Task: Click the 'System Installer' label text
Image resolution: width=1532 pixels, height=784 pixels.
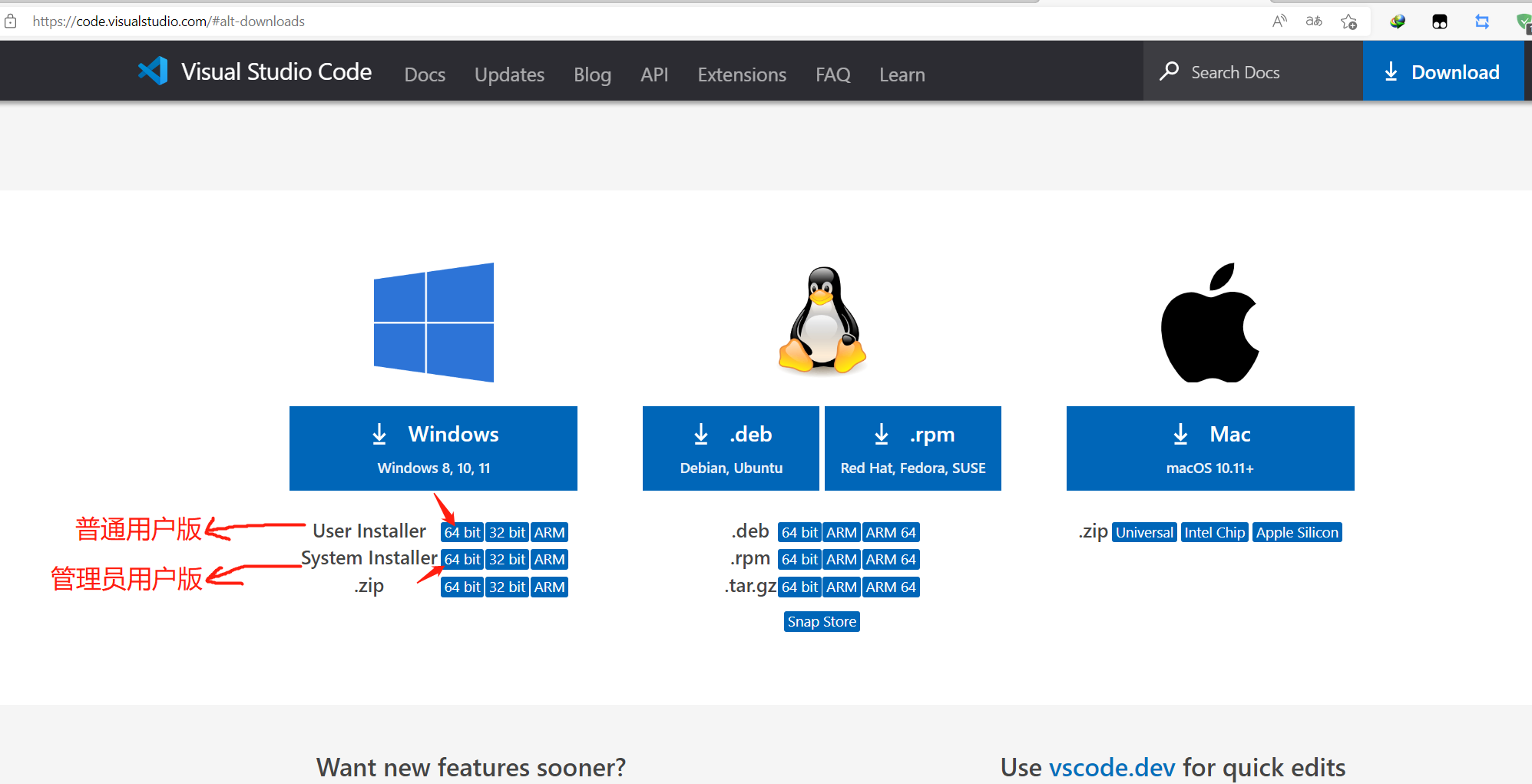Action: pyautogui.click(x=369, y=558)
